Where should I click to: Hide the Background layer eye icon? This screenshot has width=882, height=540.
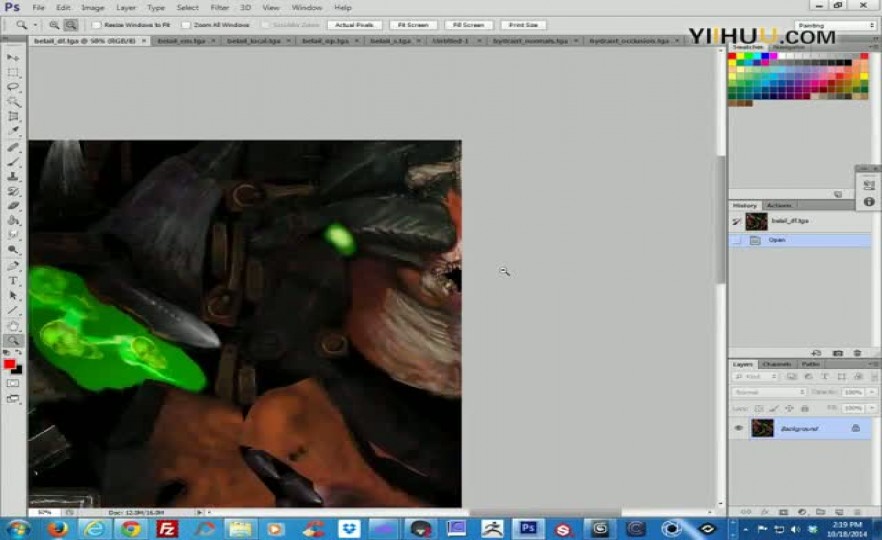(x=739, y=428)
